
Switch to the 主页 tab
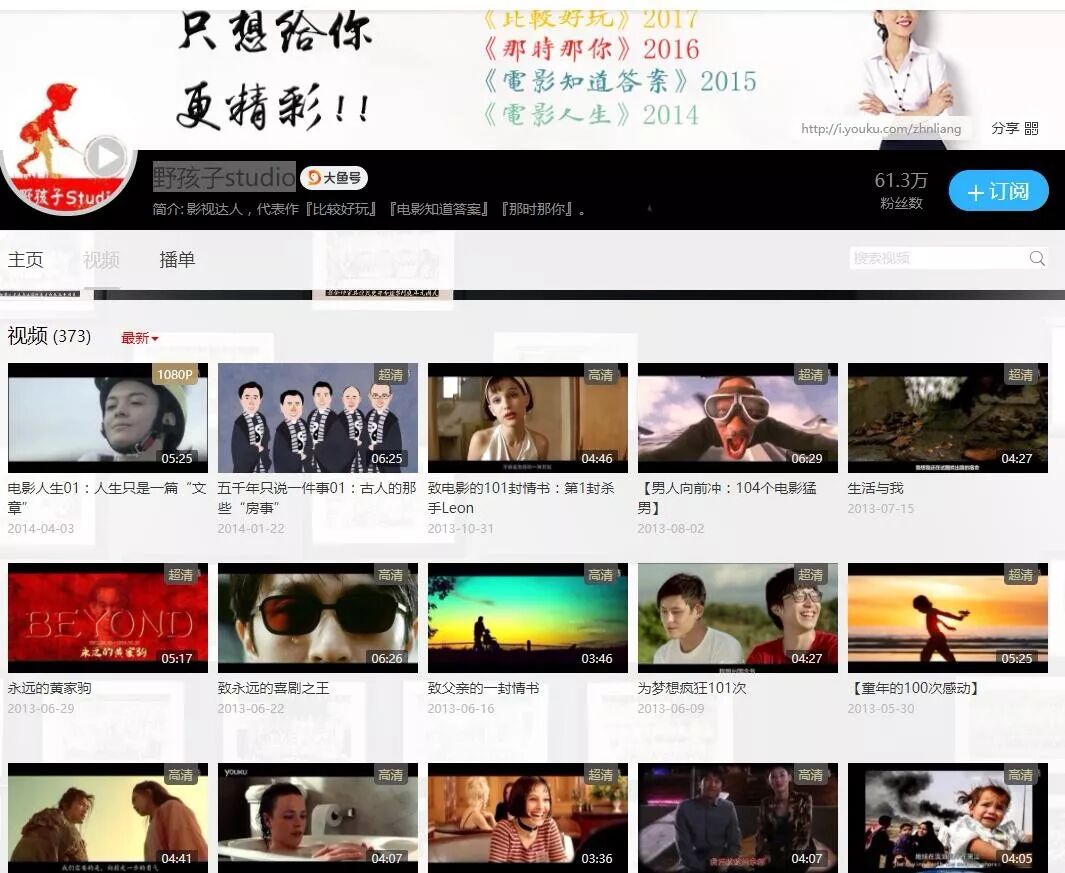26,259
